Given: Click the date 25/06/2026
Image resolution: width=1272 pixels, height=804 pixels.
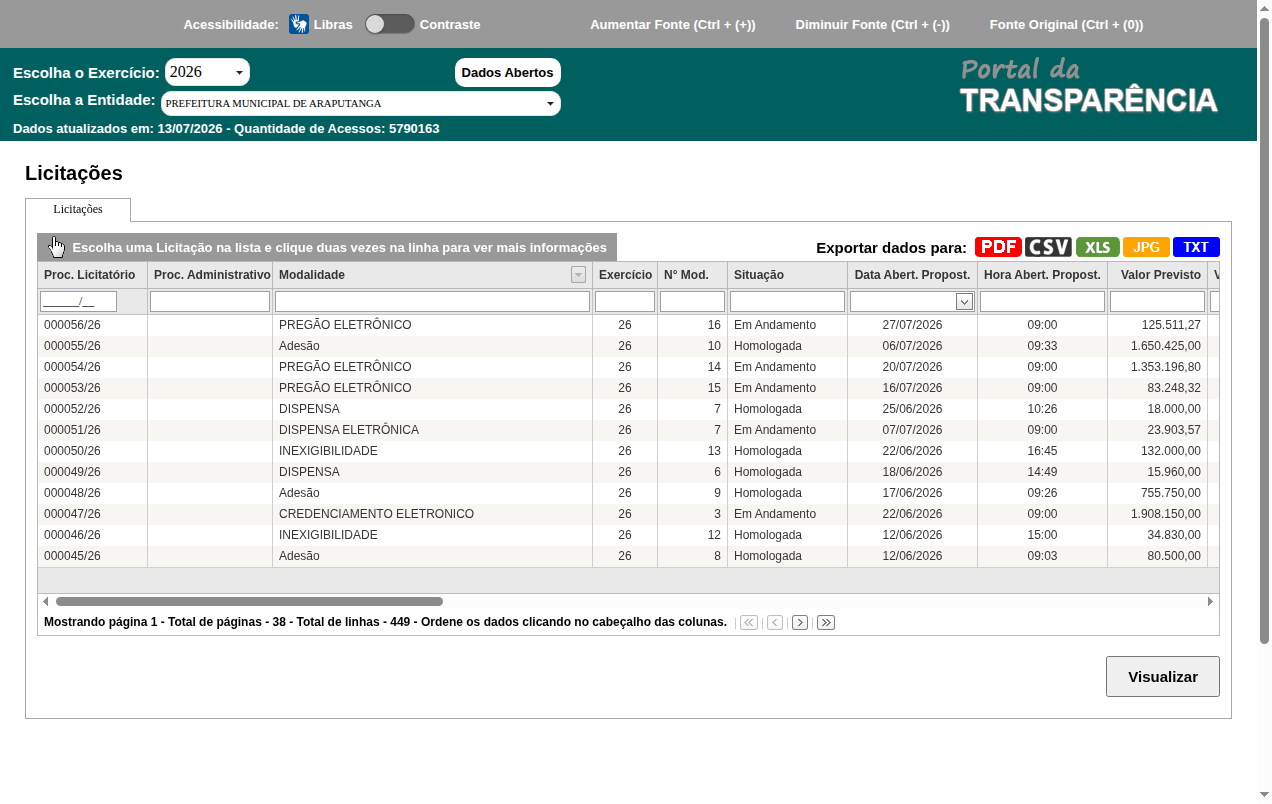Looking at the screenshot, I should click(x=912, y=409).
